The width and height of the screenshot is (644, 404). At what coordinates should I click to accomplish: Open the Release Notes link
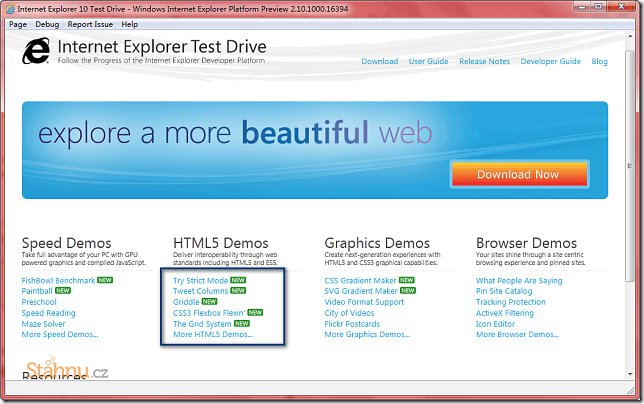(485, 61)
